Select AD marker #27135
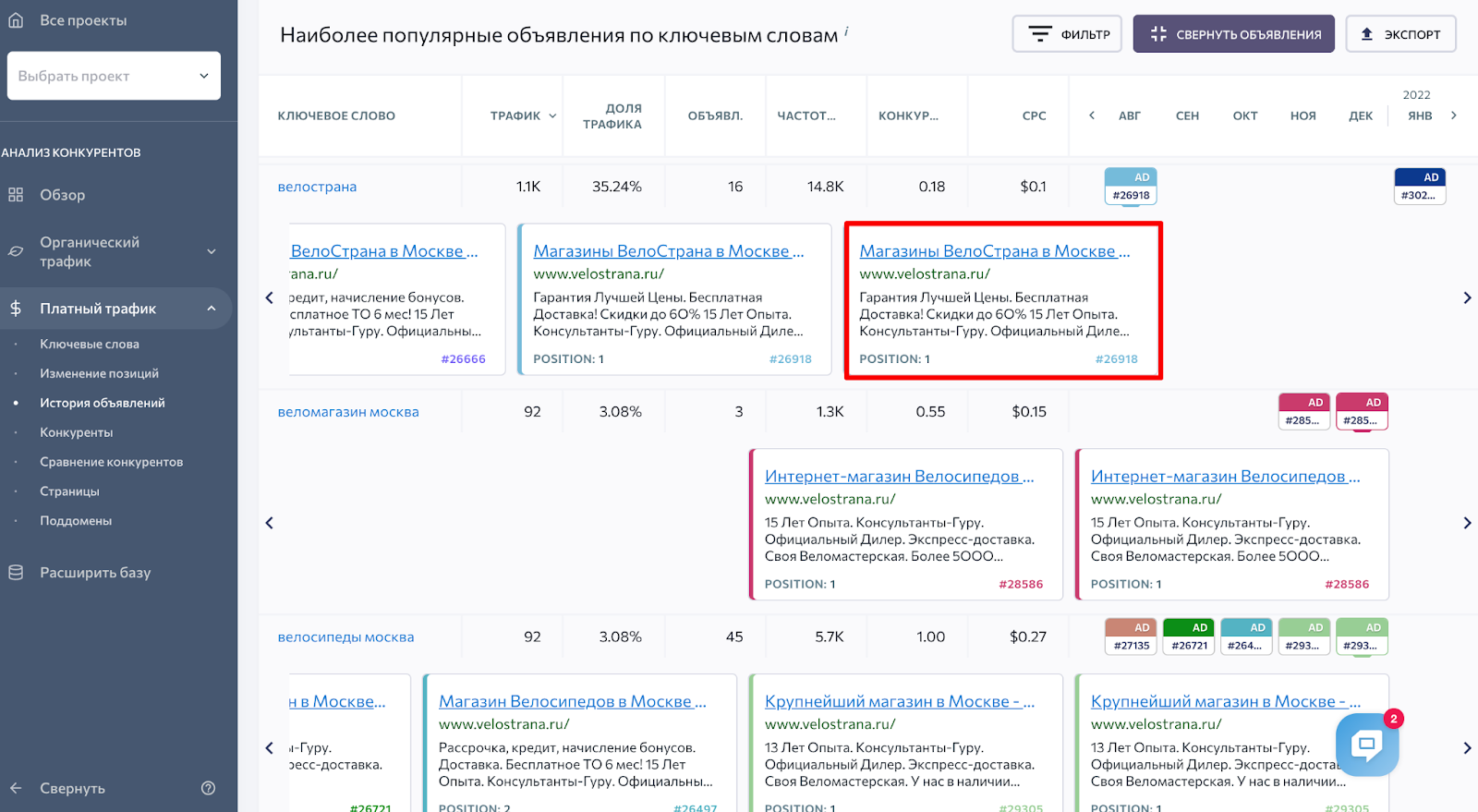1478x812 pixels. pos(1131,636)
